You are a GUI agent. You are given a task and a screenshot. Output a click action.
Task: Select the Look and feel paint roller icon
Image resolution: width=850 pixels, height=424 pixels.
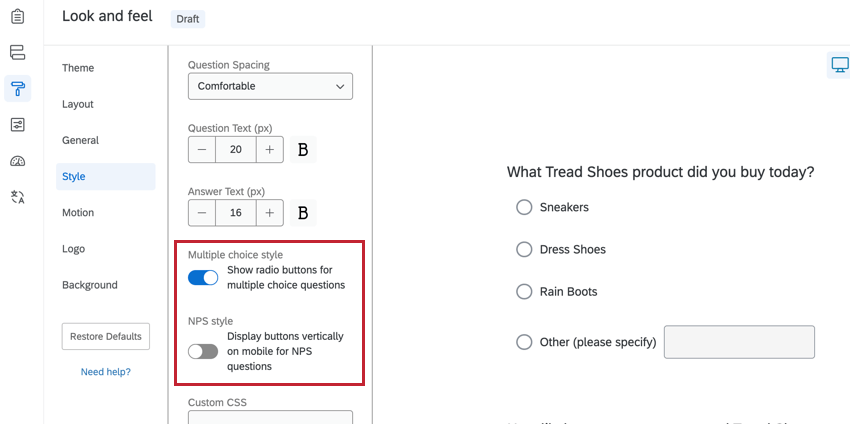tap(17, 88)
